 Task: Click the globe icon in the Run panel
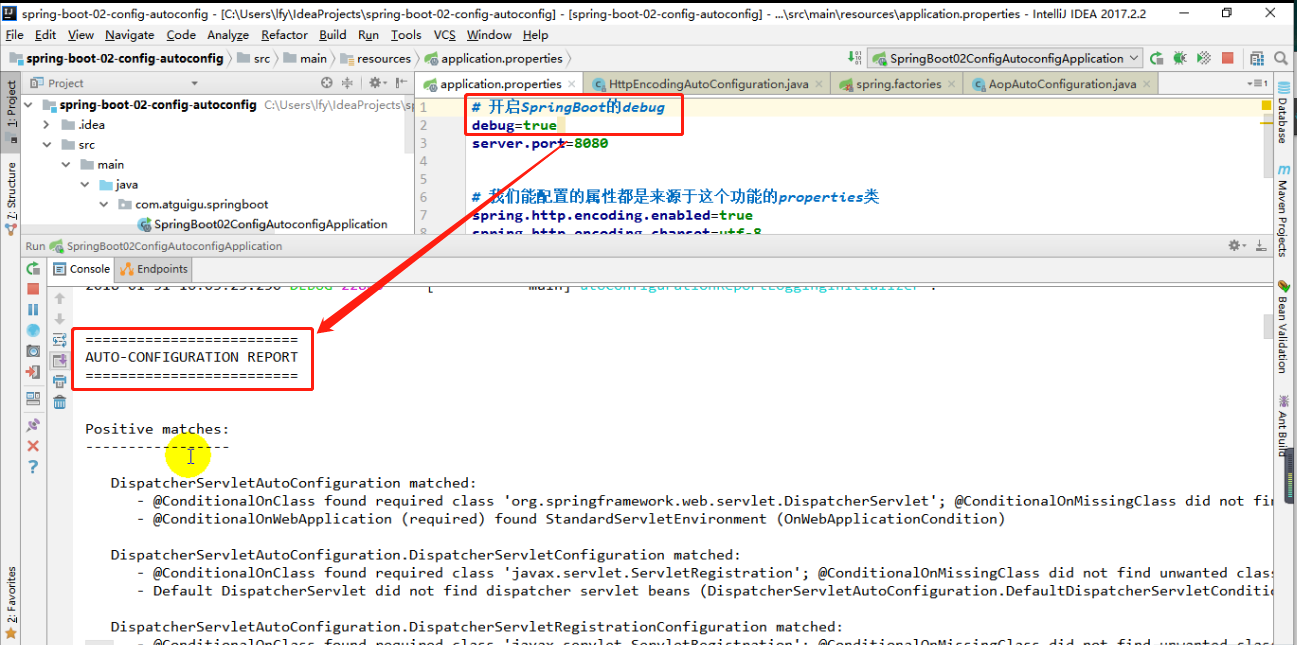click(x=33, y=330)
